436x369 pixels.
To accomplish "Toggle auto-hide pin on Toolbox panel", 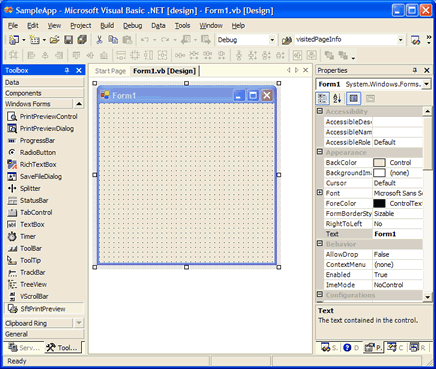I will 67,70.
